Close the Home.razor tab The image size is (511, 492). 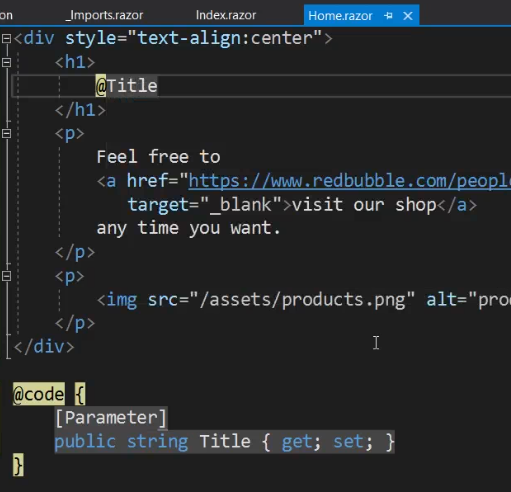tap(408, 16)
